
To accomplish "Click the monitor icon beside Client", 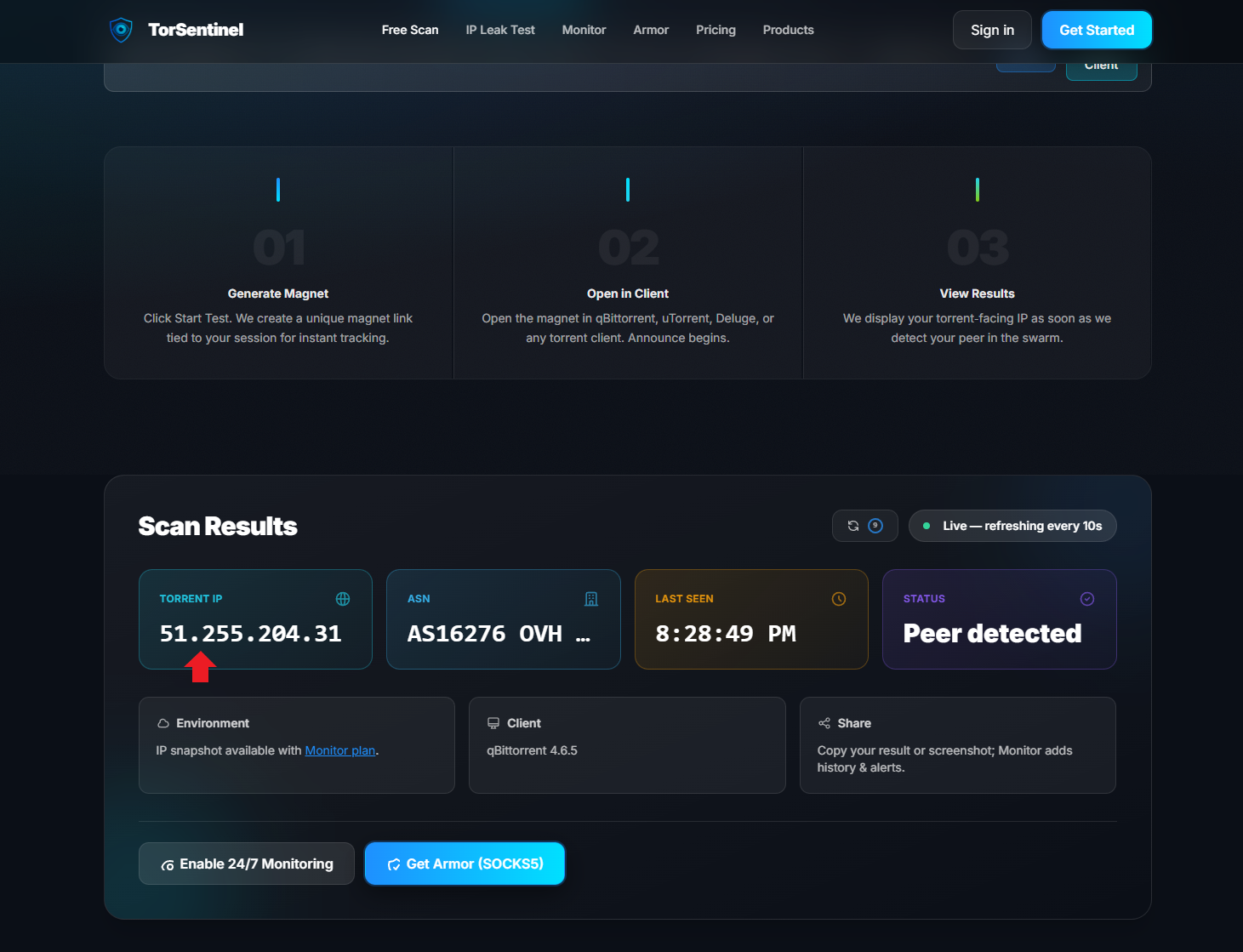I will 493,722.
